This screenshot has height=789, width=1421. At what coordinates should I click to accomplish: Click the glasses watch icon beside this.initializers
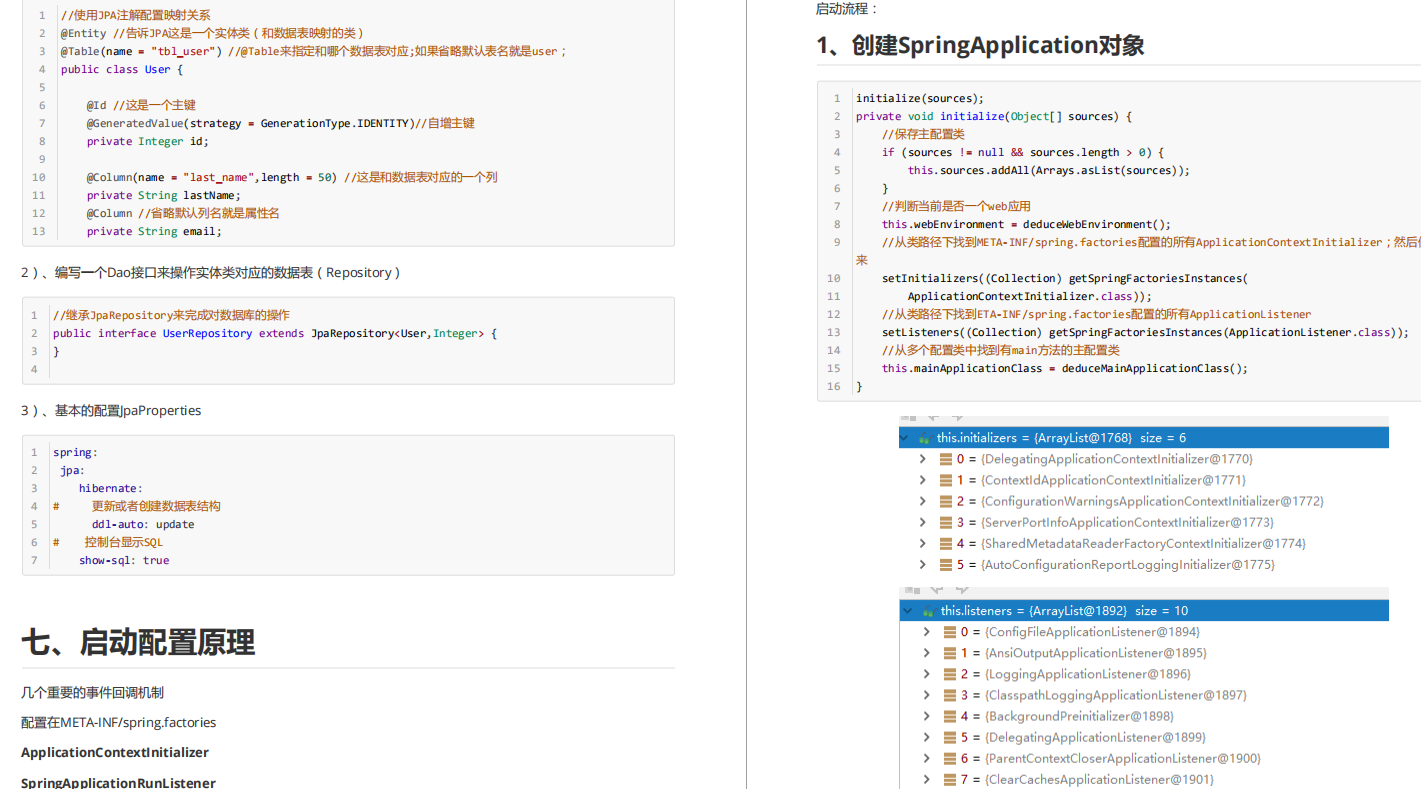tap(927, 438)
